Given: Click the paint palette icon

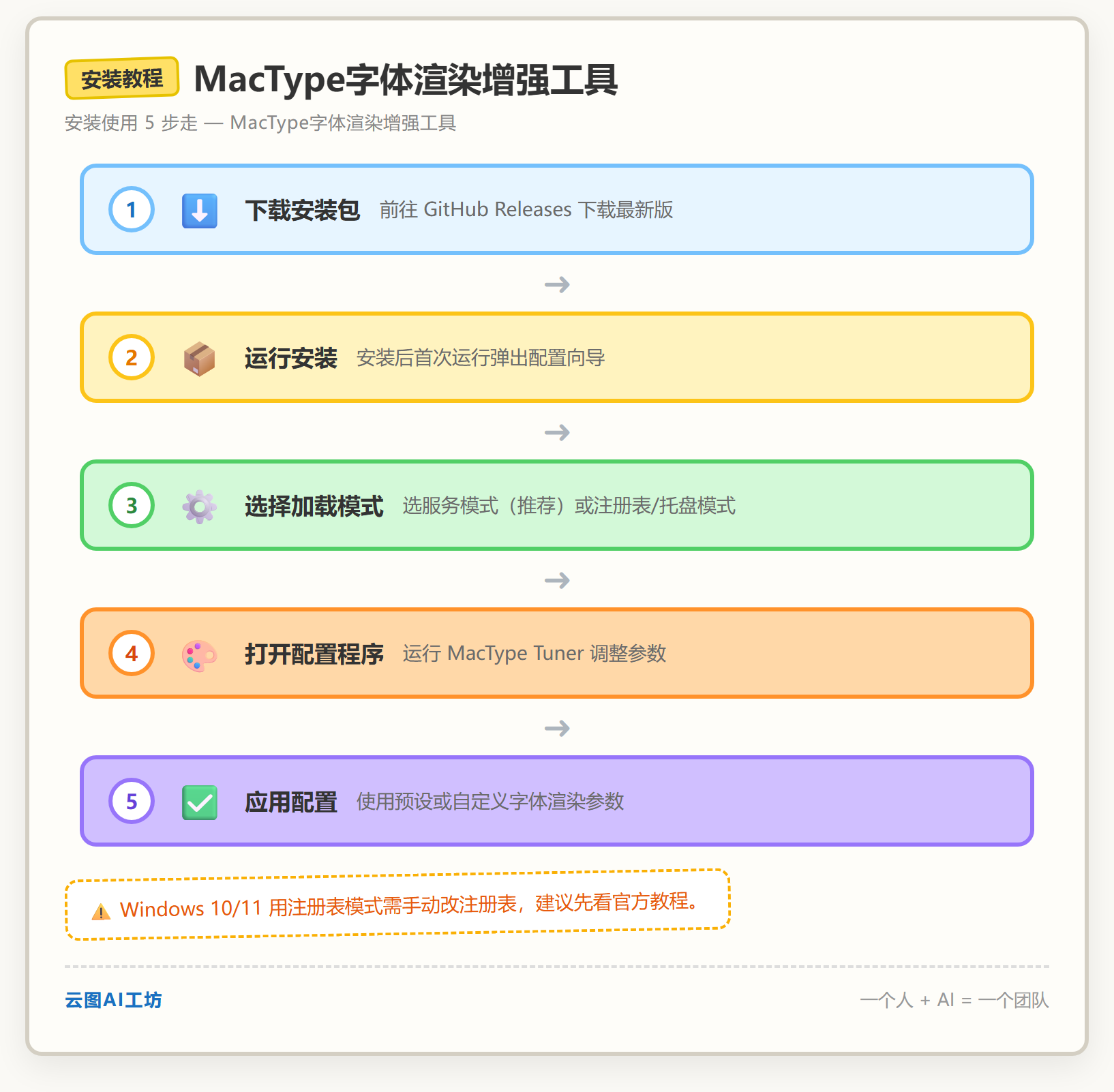Looking at the screenshot, I should click(x=200, y=654).
